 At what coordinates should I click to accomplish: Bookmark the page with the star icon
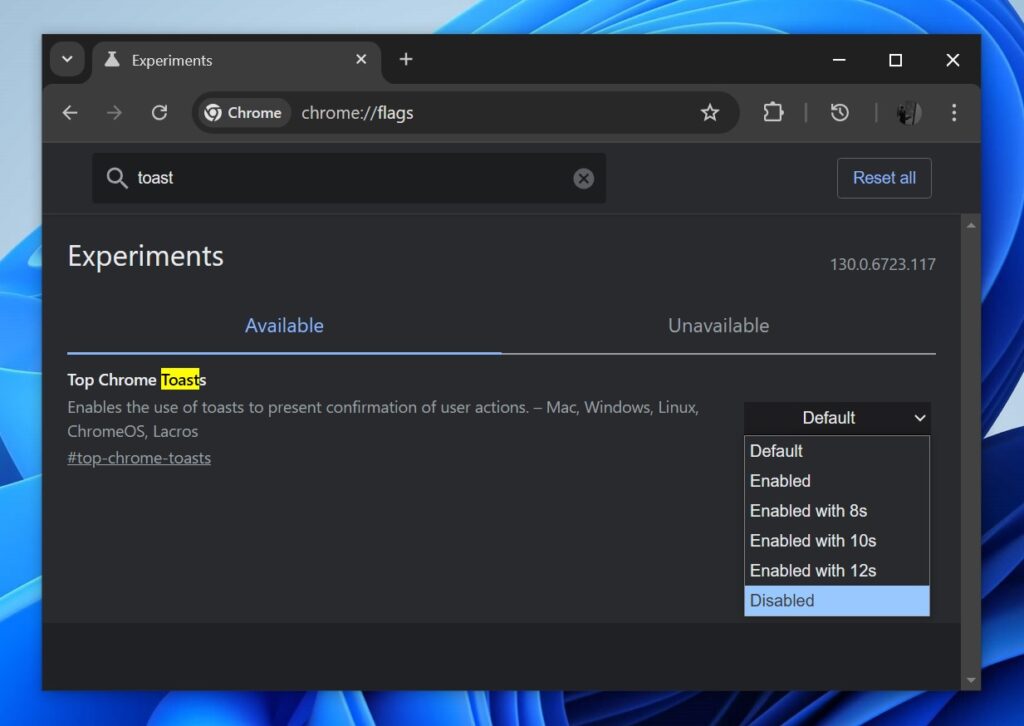(710, 113)
